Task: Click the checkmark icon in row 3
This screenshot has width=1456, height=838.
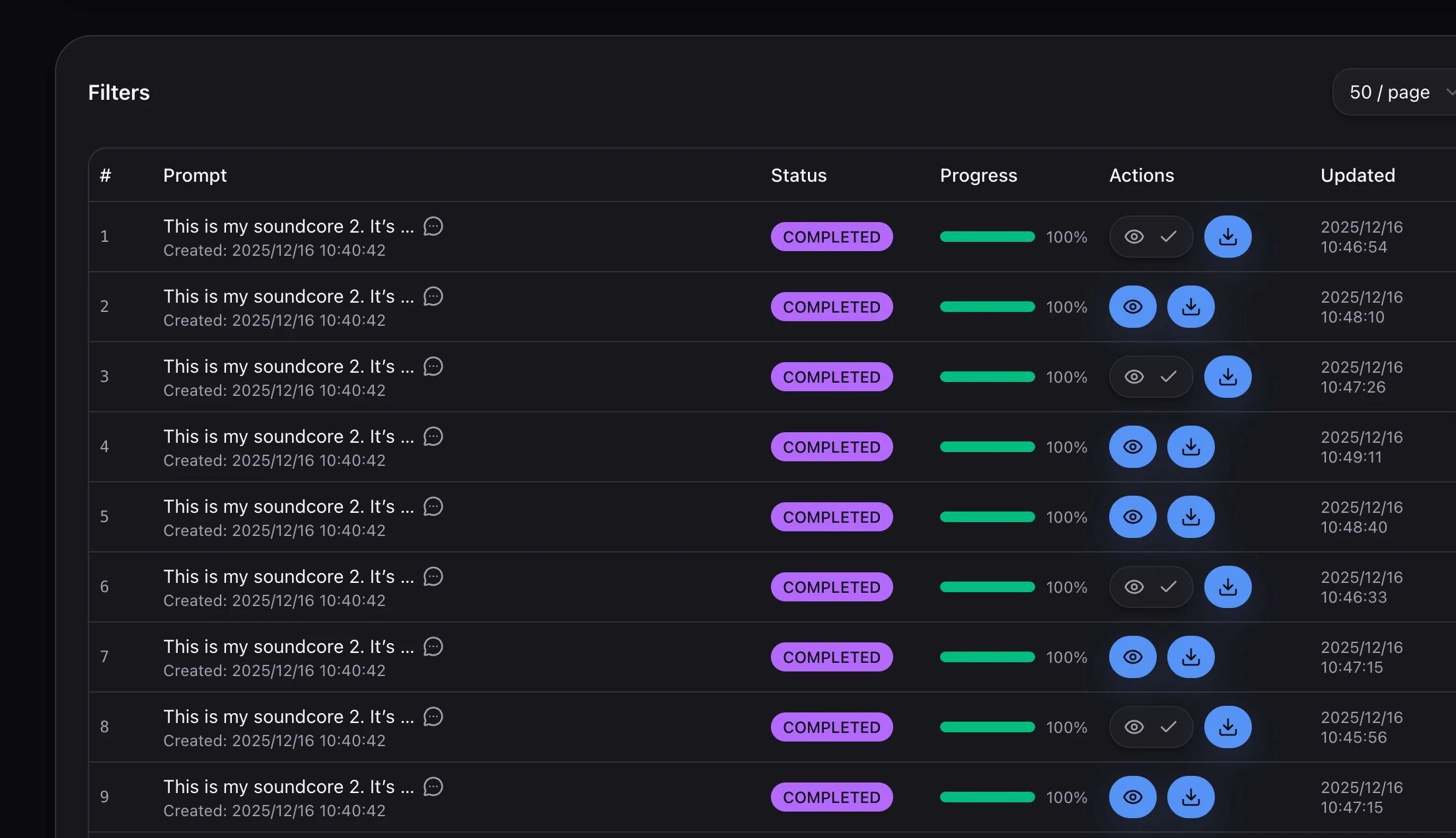Action: point(1168,377)
